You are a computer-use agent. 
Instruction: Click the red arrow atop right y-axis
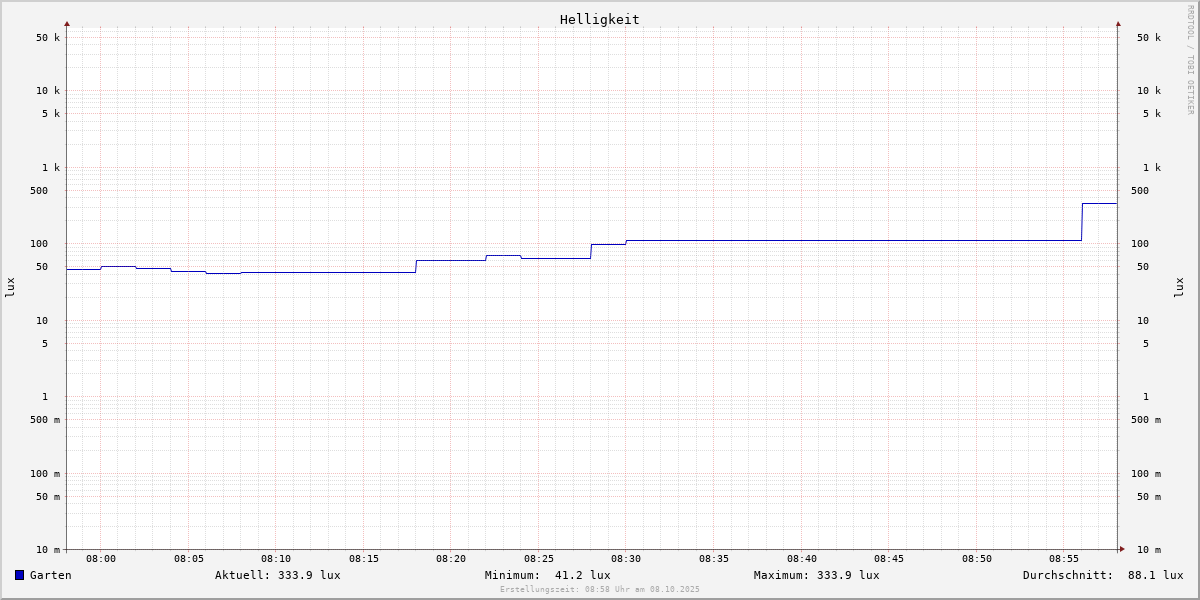point(1118,23)
